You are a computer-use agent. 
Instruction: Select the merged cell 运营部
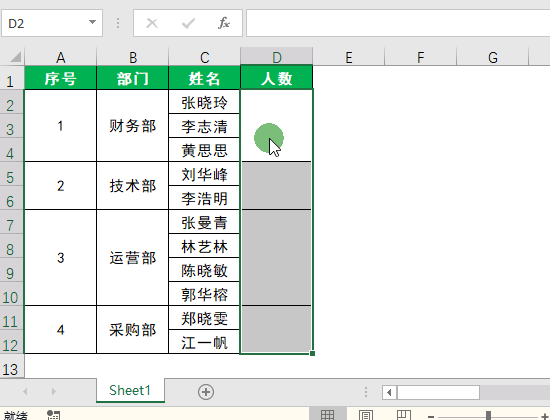133,258
